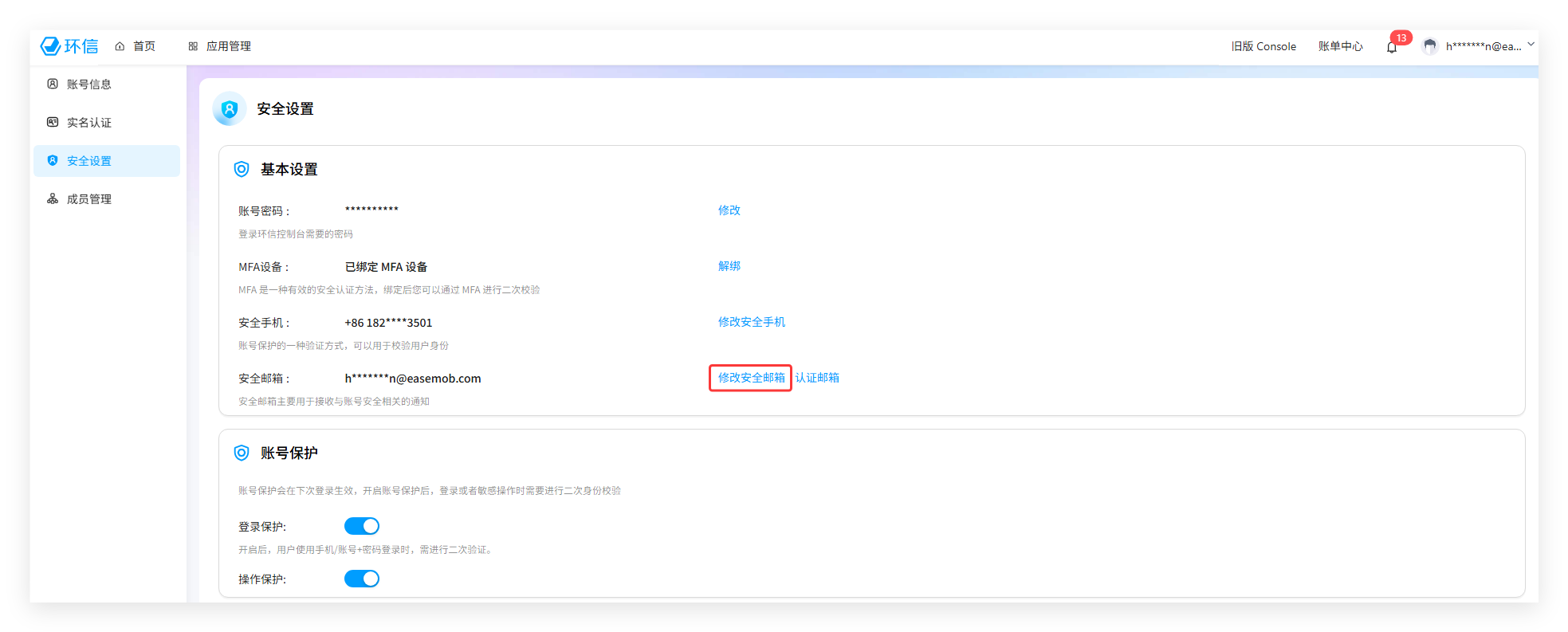Toggle the 登录保护 switch off
Viewport: 1568px width, 632px height.
pos(362,526)
